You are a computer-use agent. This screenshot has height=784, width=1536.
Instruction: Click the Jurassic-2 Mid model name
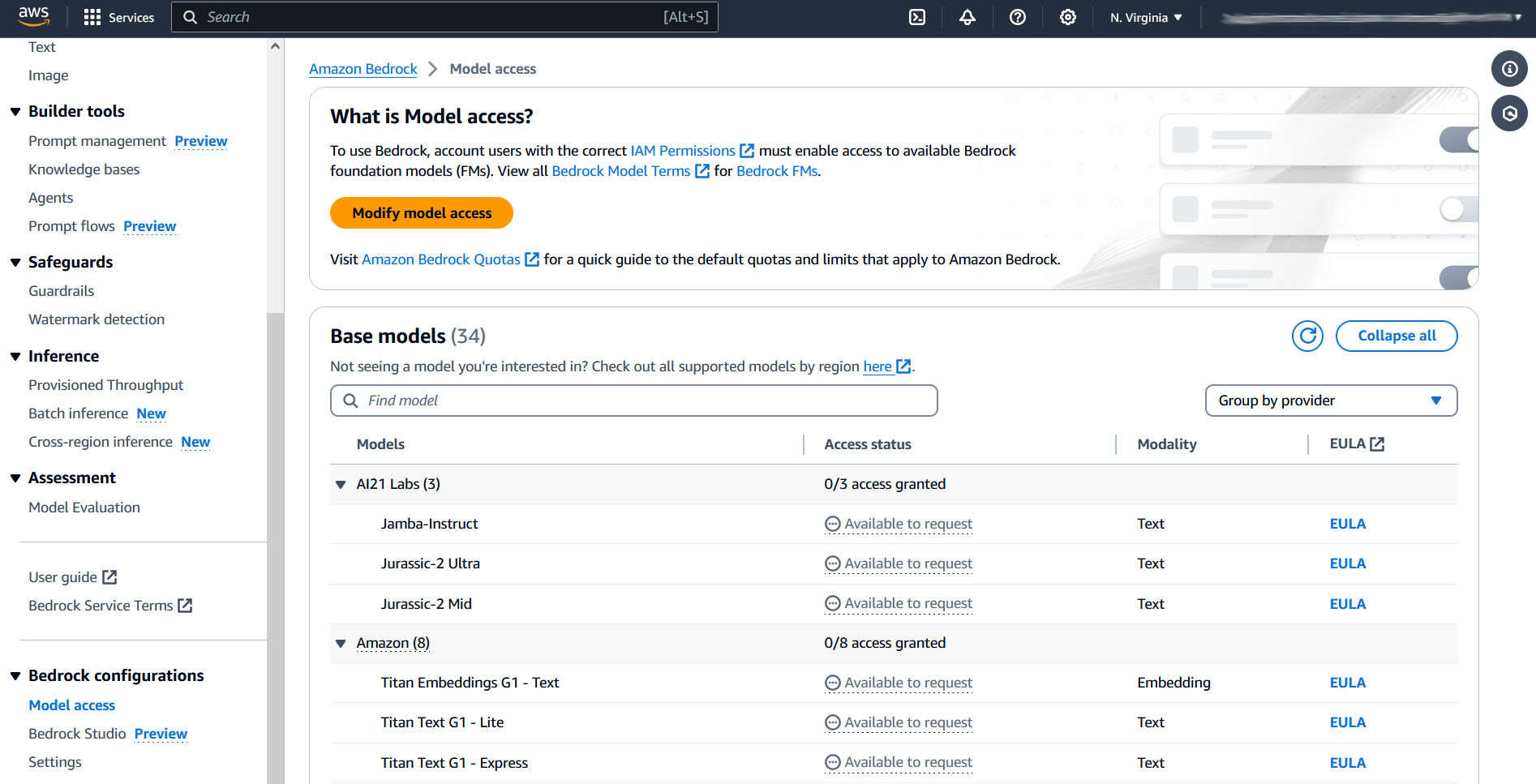(426, 604)
